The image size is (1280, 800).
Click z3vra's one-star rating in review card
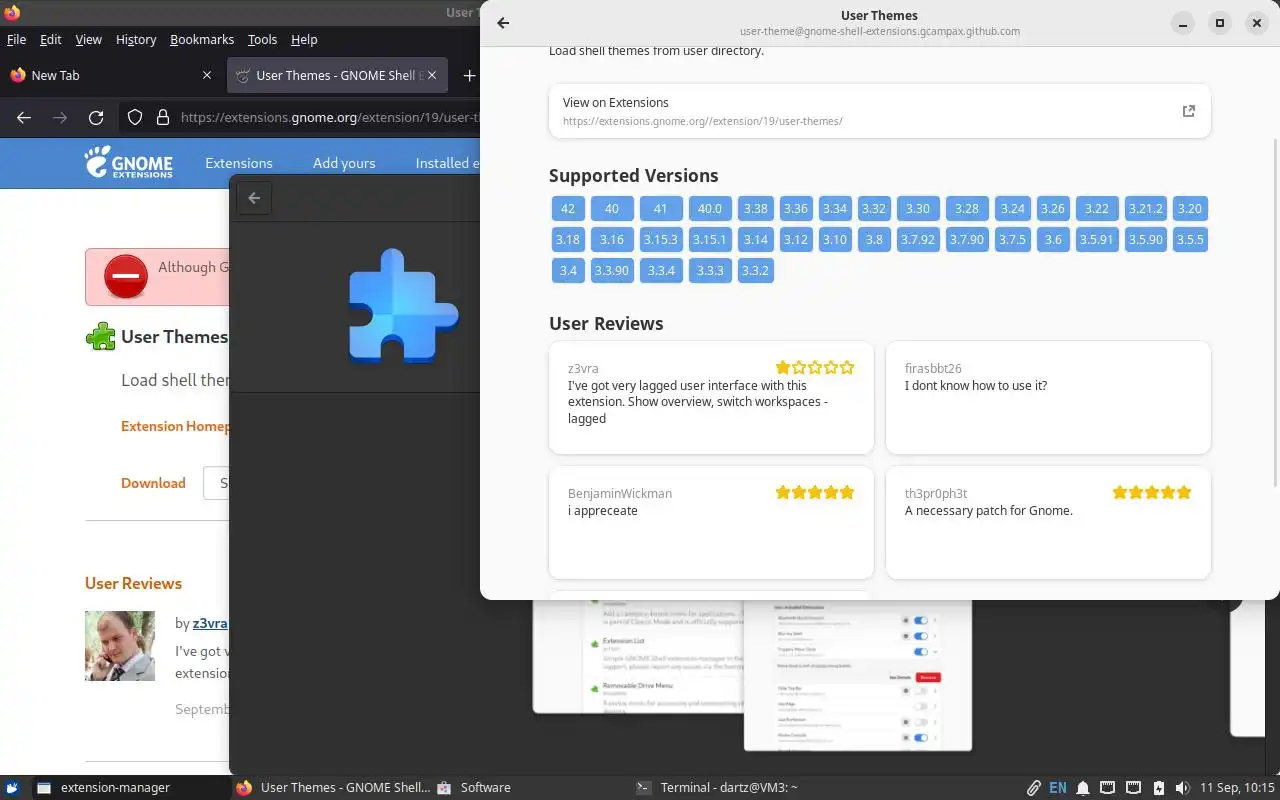coord(815,368)
